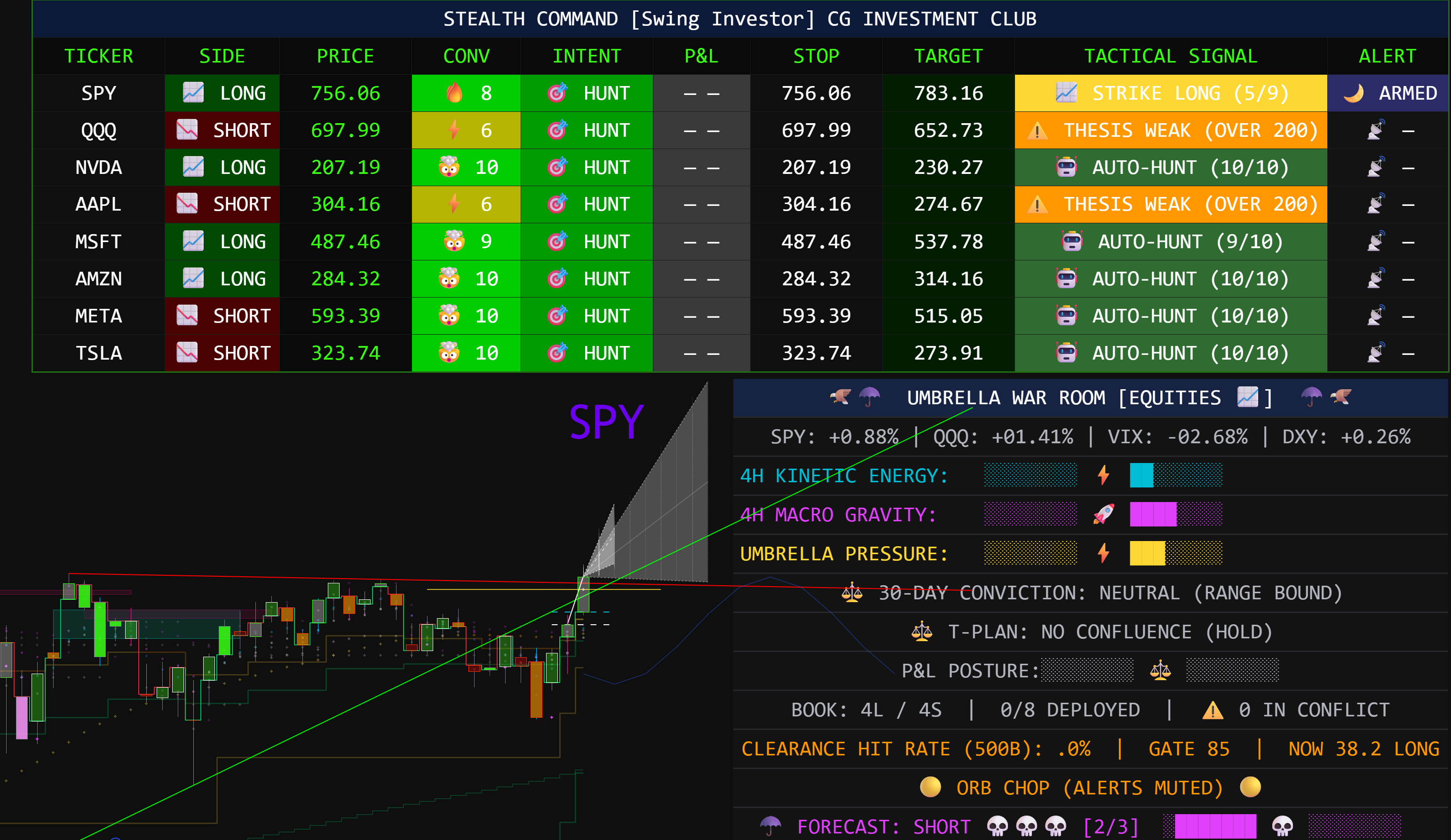1451x840 pixels.
Task: Click the chart icon in the EQUITIES title
Action: (1248, 397)
